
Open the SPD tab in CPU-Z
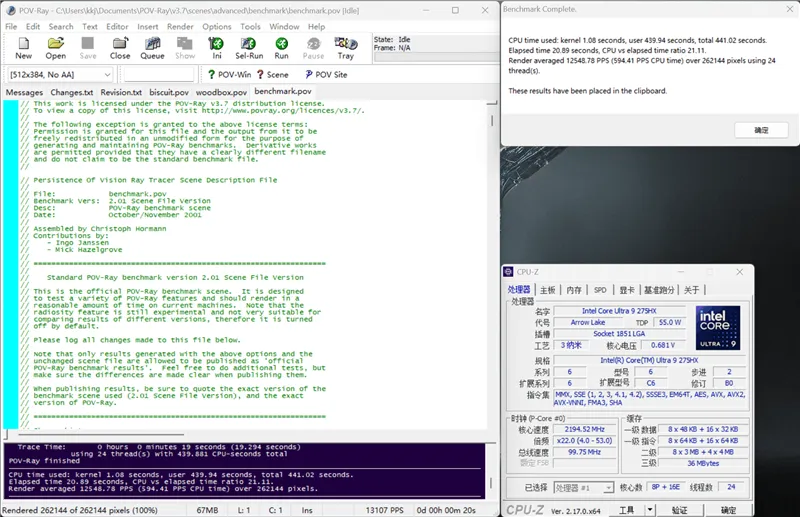[x=600, y=290]
